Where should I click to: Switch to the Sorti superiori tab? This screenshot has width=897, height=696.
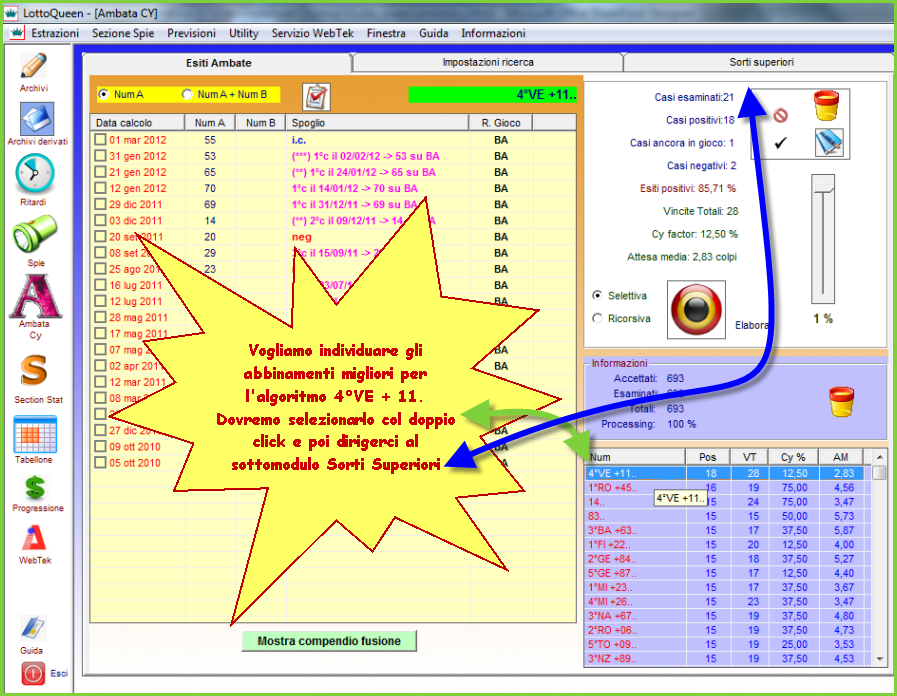click(761, 62)
